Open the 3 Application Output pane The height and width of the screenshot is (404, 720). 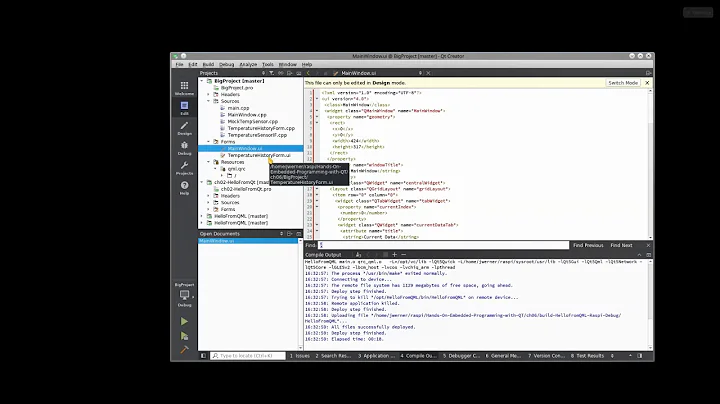pos(376,356)
